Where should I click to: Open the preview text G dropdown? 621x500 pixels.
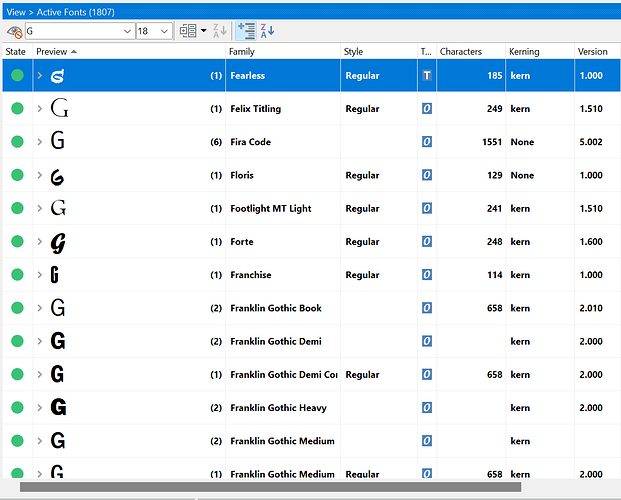click(x=127, y=31)
